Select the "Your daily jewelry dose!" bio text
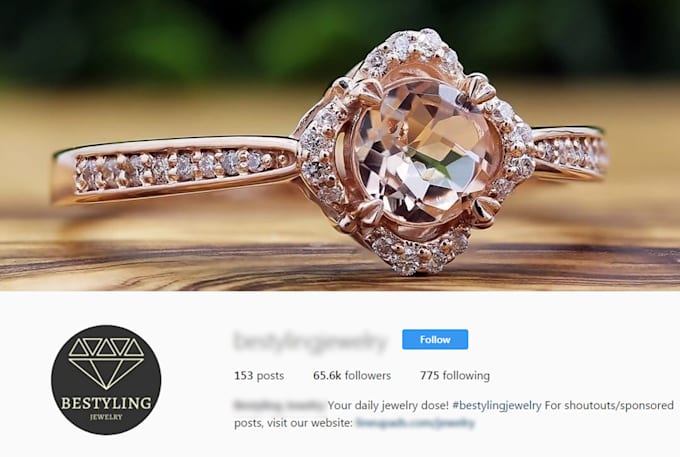The image size is (680, 457). 388,406
